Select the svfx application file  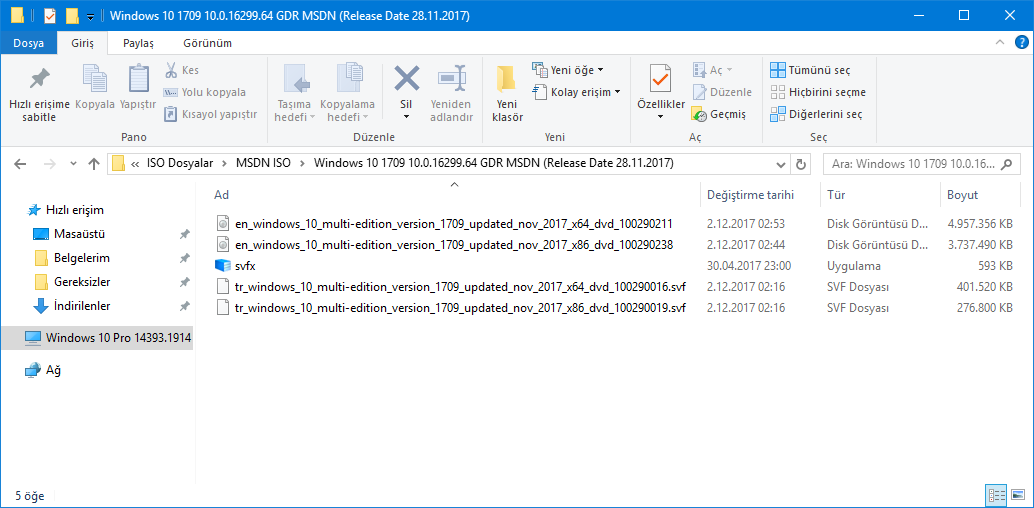[x=235, y=266]
